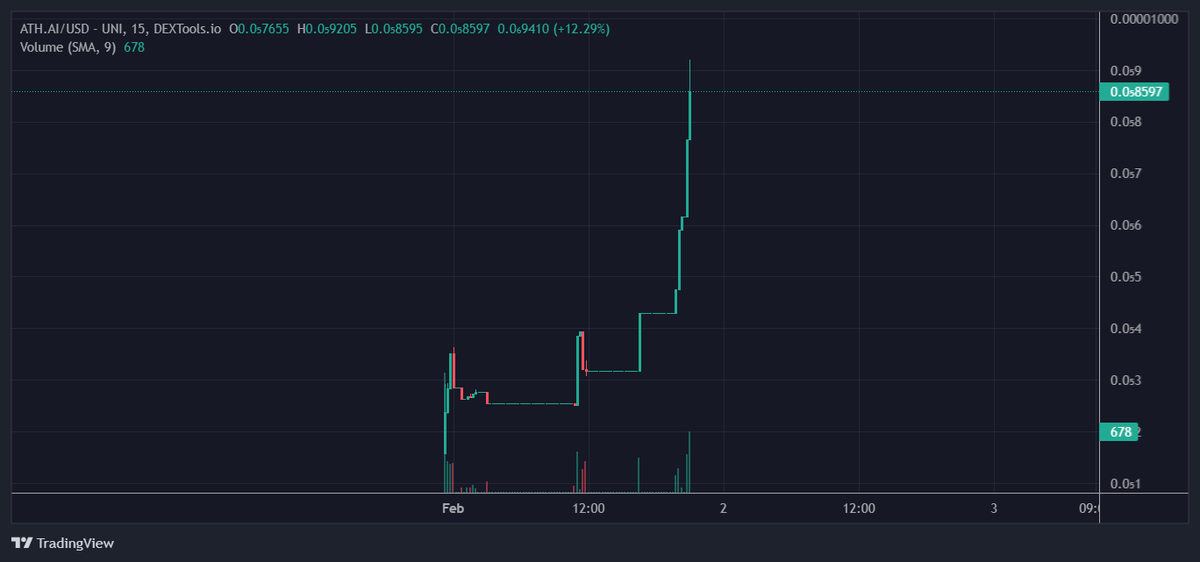Click the second 12:00 time axis label
Screen dimensions: 1200x562
pyautogui.click(x=858, y=508)
